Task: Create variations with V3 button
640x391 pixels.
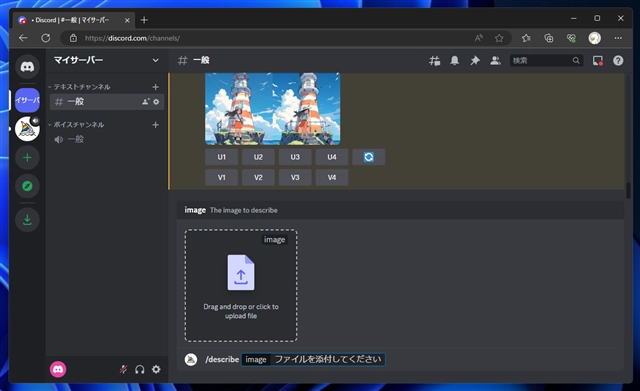Action: pyautogui.click(x=295, y=178)
